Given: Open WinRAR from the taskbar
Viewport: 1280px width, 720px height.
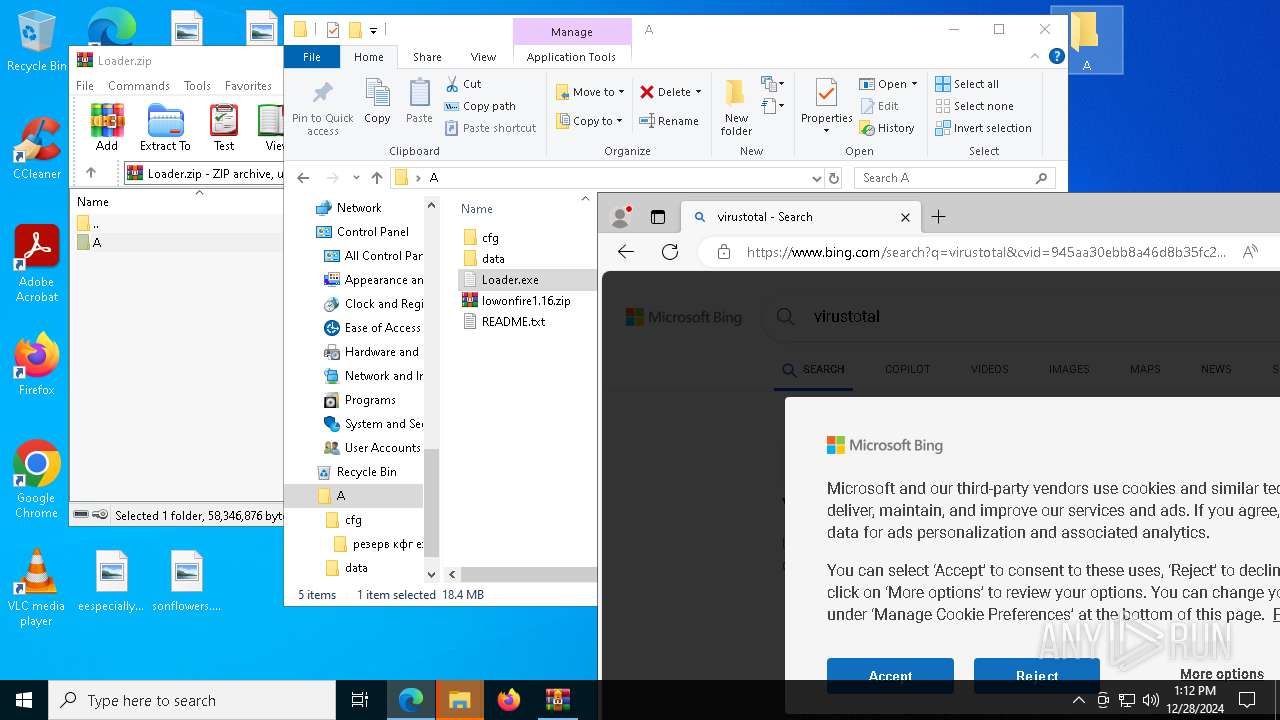Looking at the screenshot, I should tap(557, 700).
